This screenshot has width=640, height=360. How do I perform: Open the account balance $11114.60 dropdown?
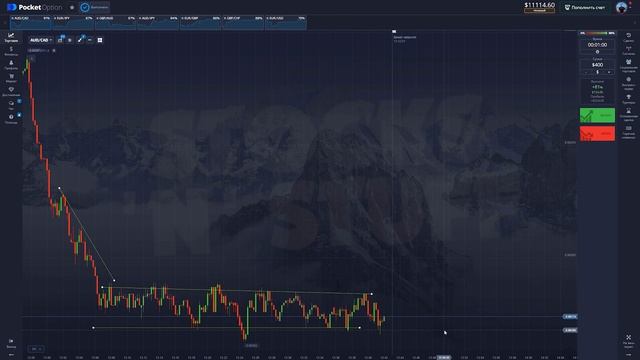pyautogui.click(x=539, y=7)
